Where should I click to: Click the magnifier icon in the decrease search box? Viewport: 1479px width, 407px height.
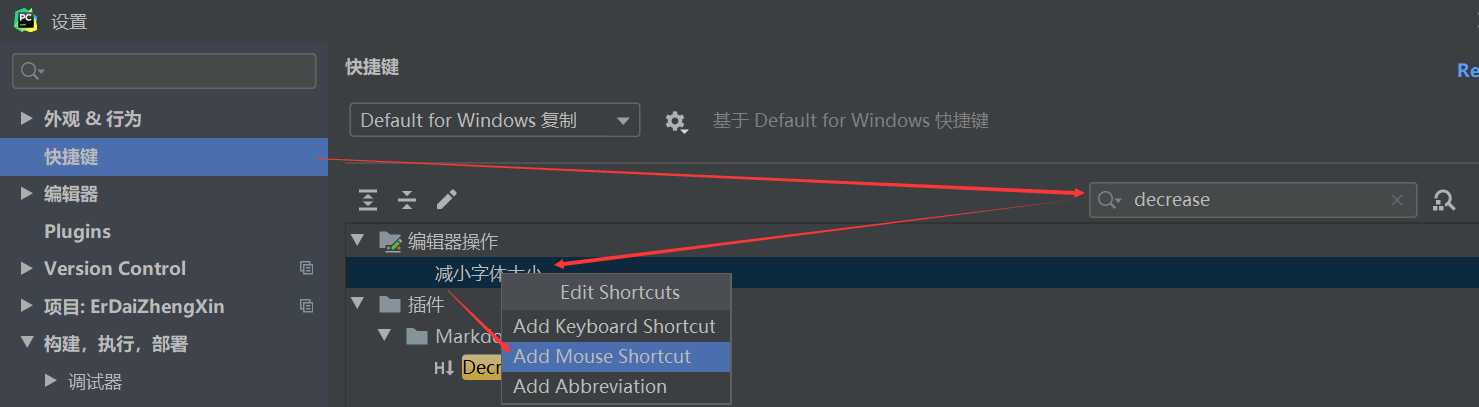[x=1108, y=200]
